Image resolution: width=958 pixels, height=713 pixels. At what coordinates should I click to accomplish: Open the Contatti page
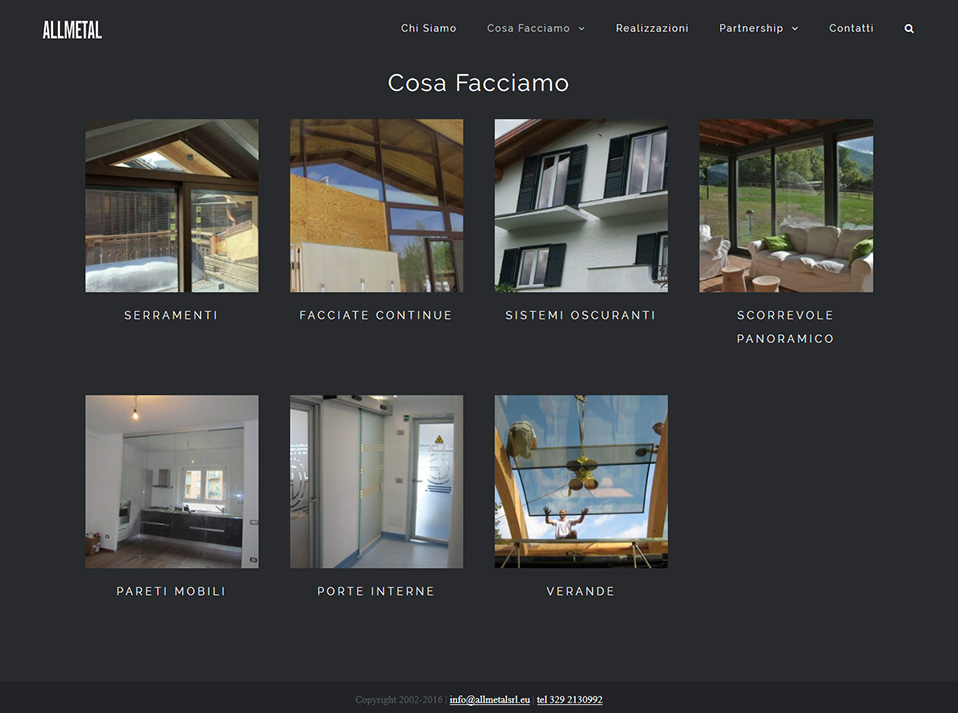(851, 28)
